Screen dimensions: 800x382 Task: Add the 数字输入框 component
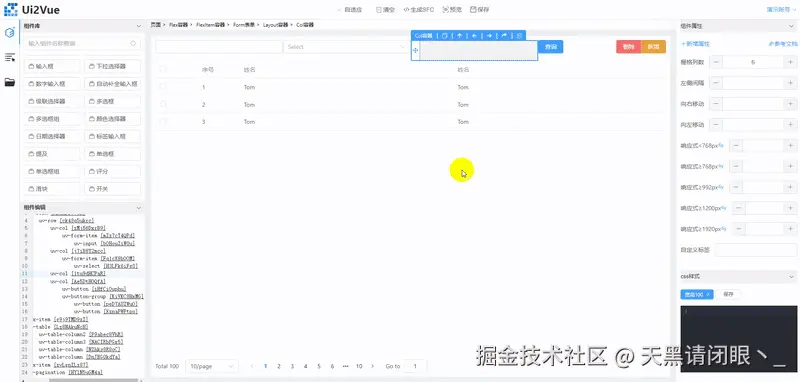point(52,84)
